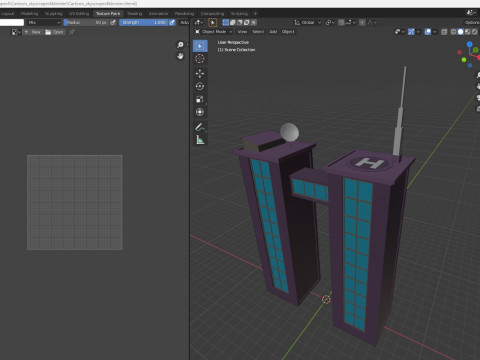Click the red negative X gizmo dot

(x=459, y=52)
